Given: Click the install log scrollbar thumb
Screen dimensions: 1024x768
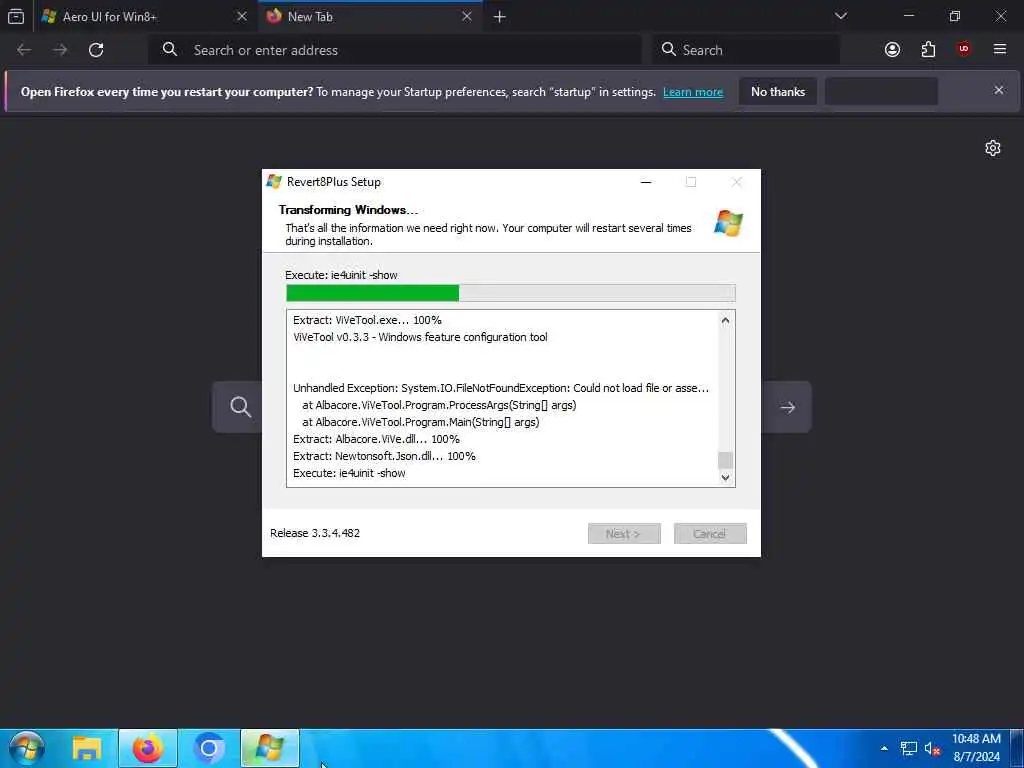Looking at the screenshot, I should (x=725, y=460).
